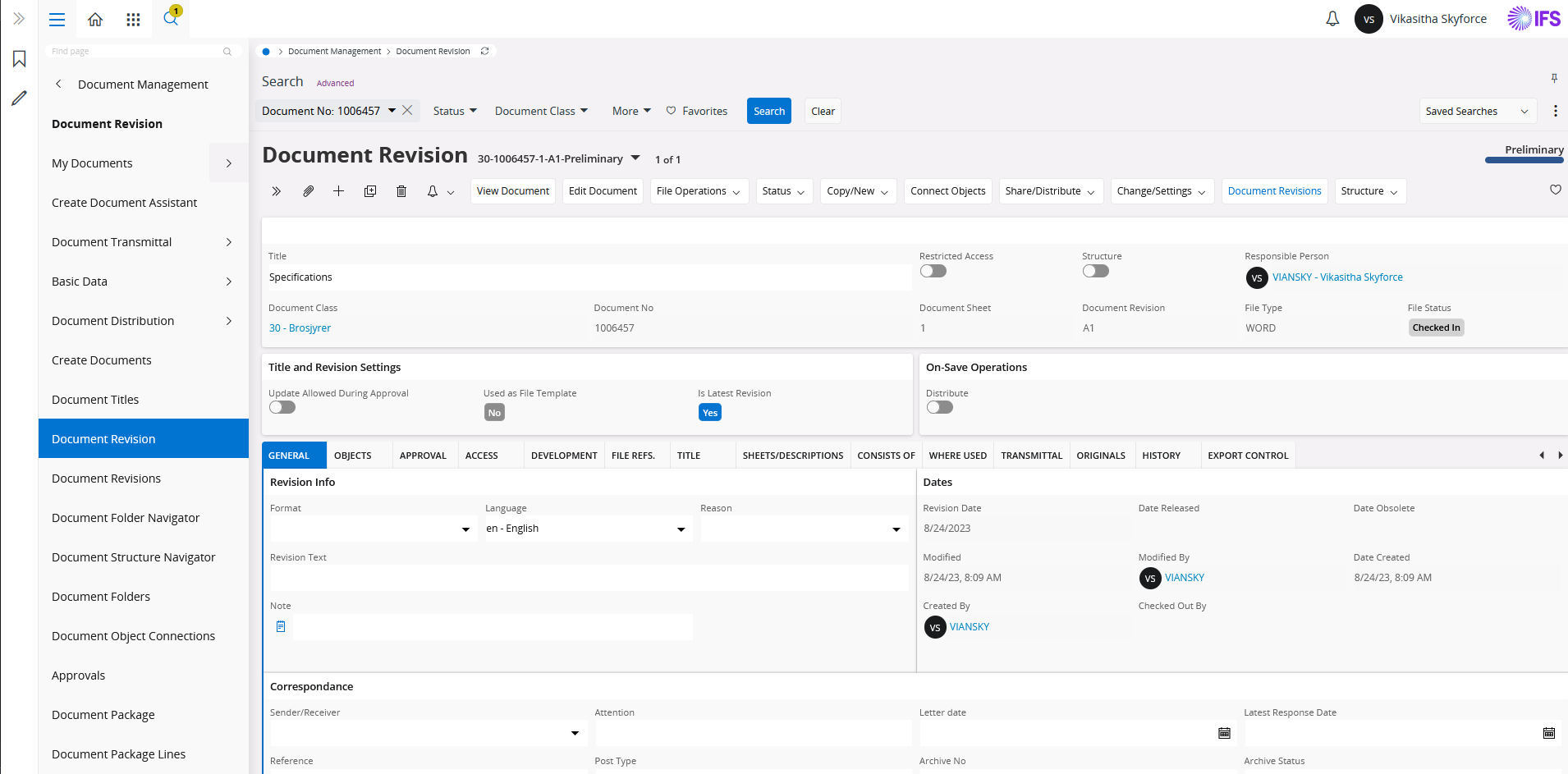This screenshot has height=774, width=1568.
Task: Open the HISTORY tab
Action: pyautogui.click(x=1161, y=456)
